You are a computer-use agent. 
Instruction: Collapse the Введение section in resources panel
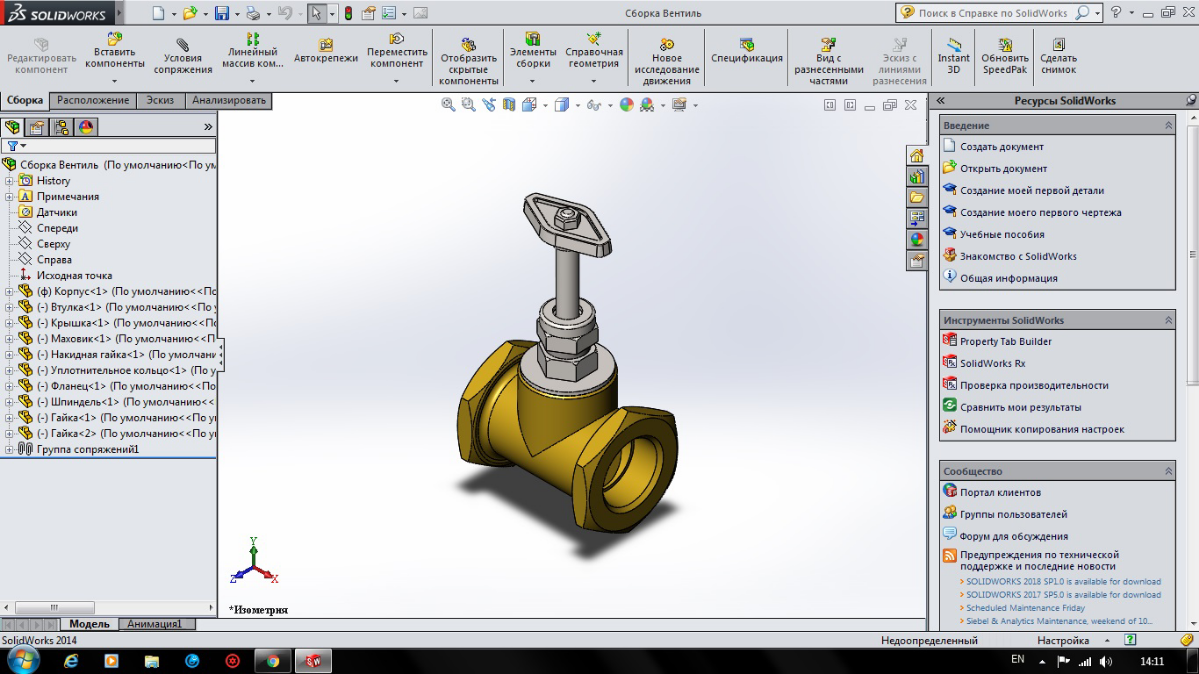pos(1167,126)
